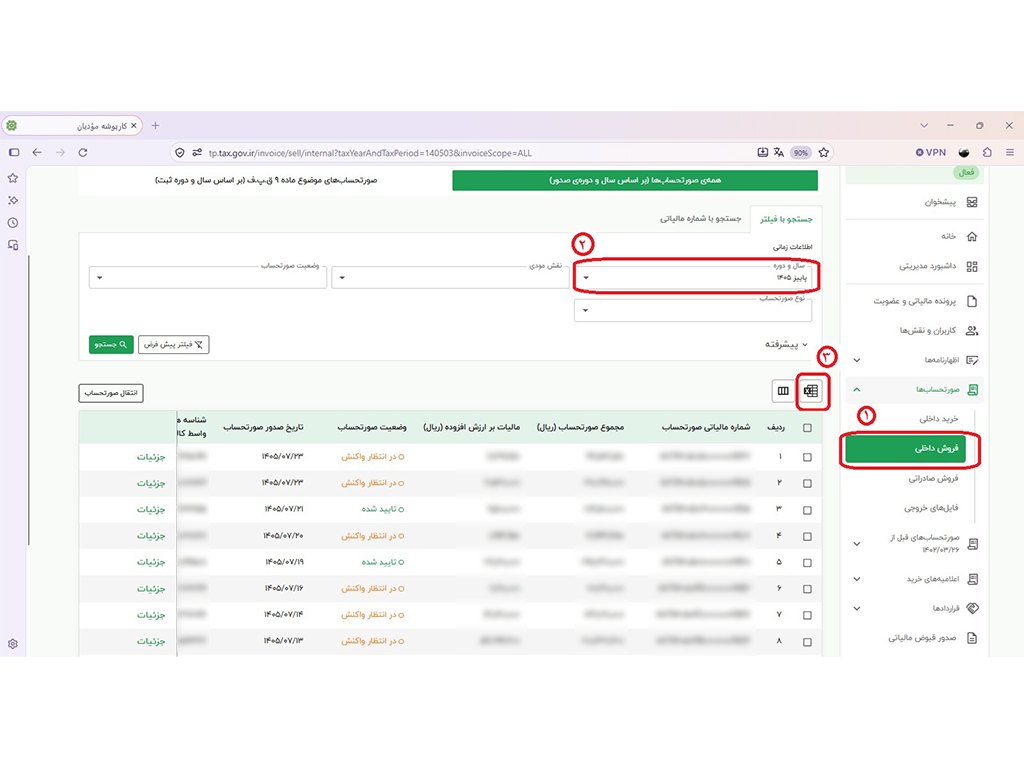Viewport: 1024px width, 768px height.
Task: Check the checkbox for row ۳
Action: pyautogui.click(x=807, y=510)
